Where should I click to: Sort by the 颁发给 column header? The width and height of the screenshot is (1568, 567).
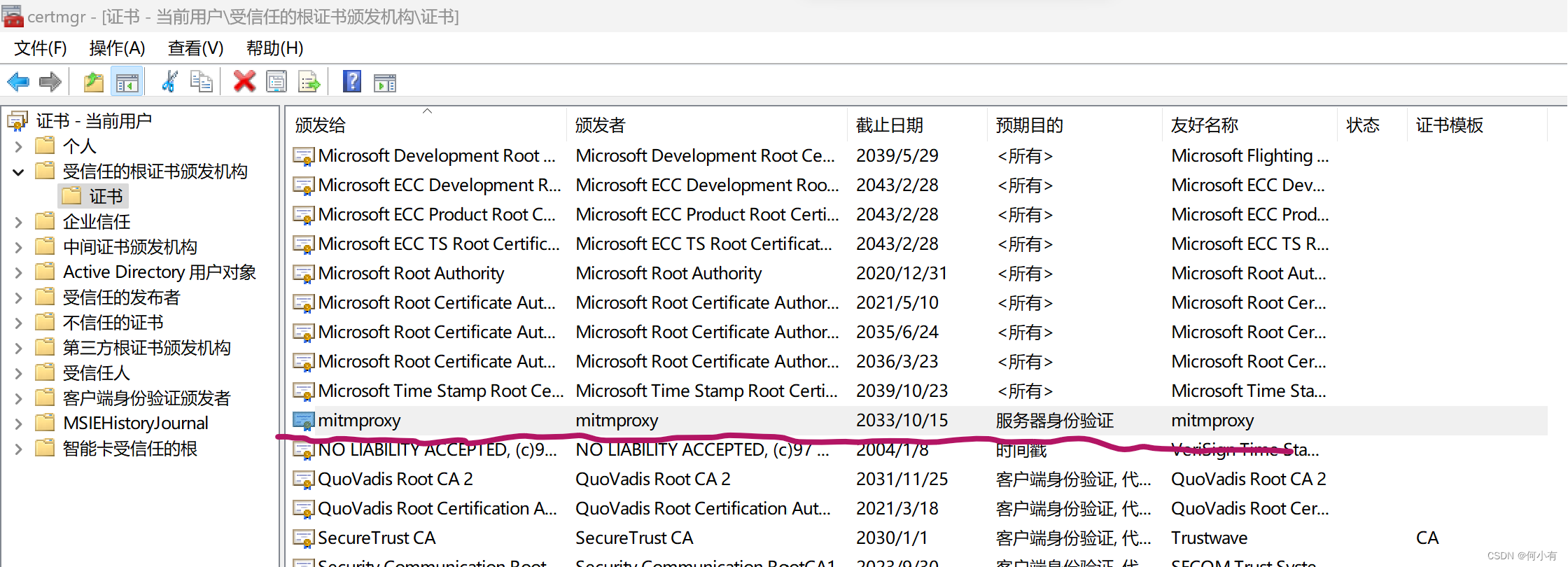(x=426, y=125)
